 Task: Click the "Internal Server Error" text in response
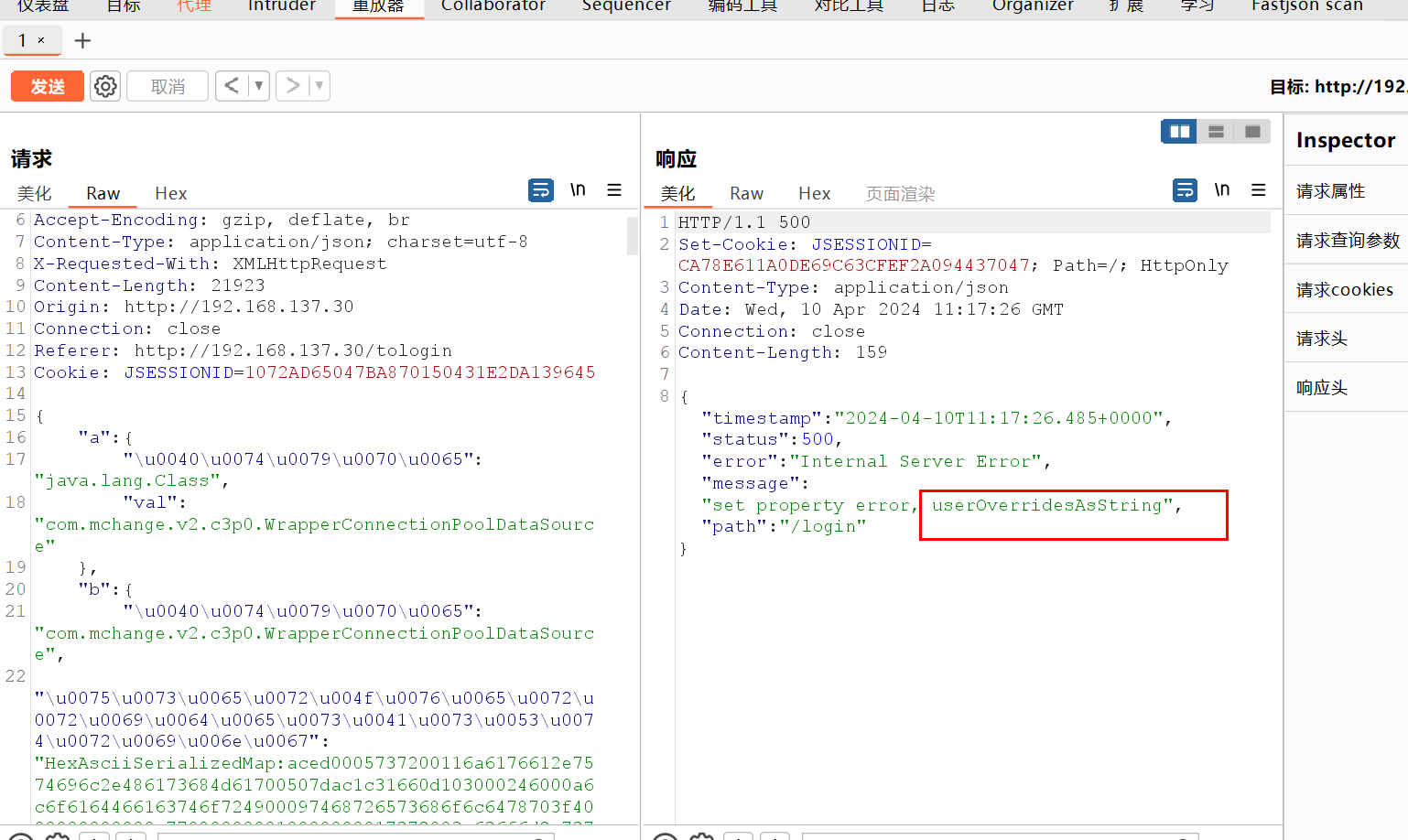[x=915, y=461]
